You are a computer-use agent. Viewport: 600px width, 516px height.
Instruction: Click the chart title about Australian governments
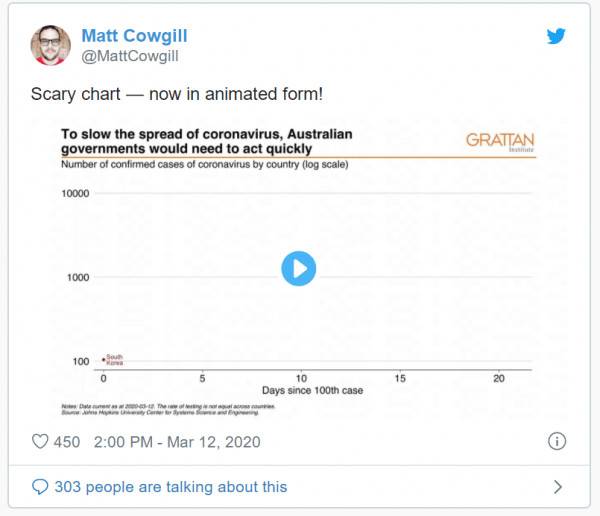(207, 141)
